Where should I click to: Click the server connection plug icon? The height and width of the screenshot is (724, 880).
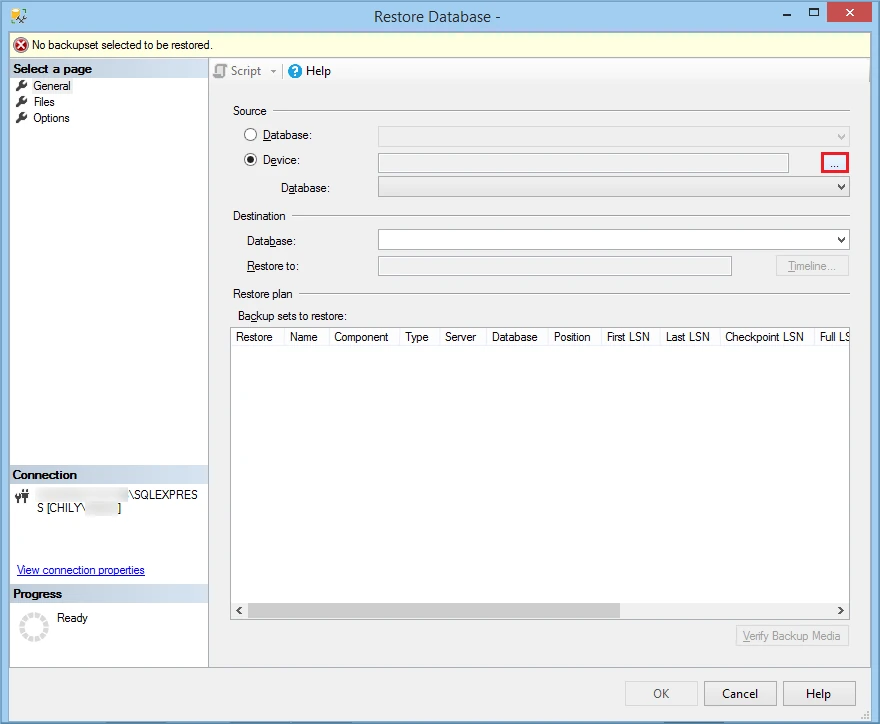22,496
